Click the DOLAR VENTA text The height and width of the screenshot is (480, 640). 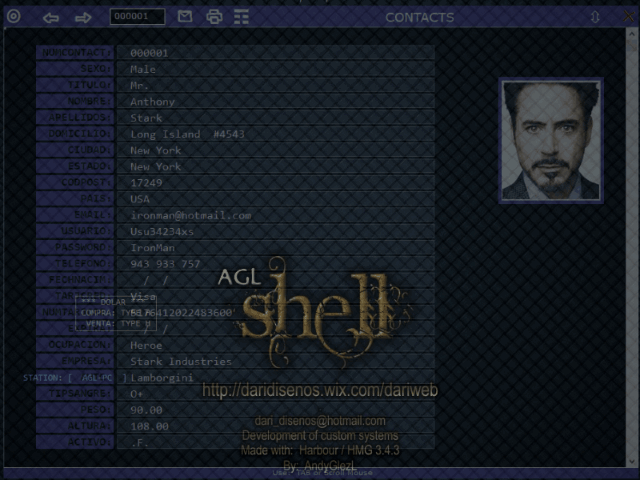[118, 324]
